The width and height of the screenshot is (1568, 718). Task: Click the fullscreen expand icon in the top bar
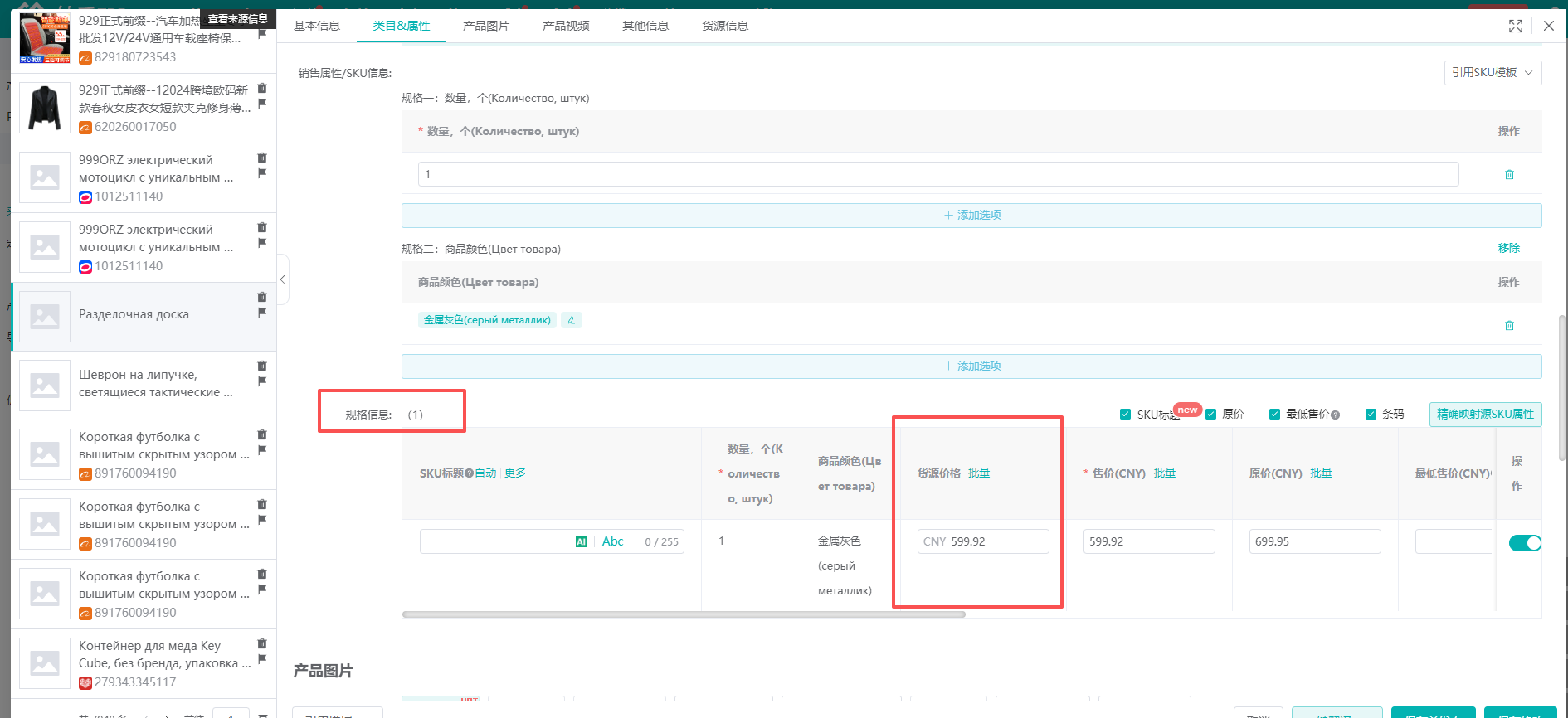[x=1515, y=27]
